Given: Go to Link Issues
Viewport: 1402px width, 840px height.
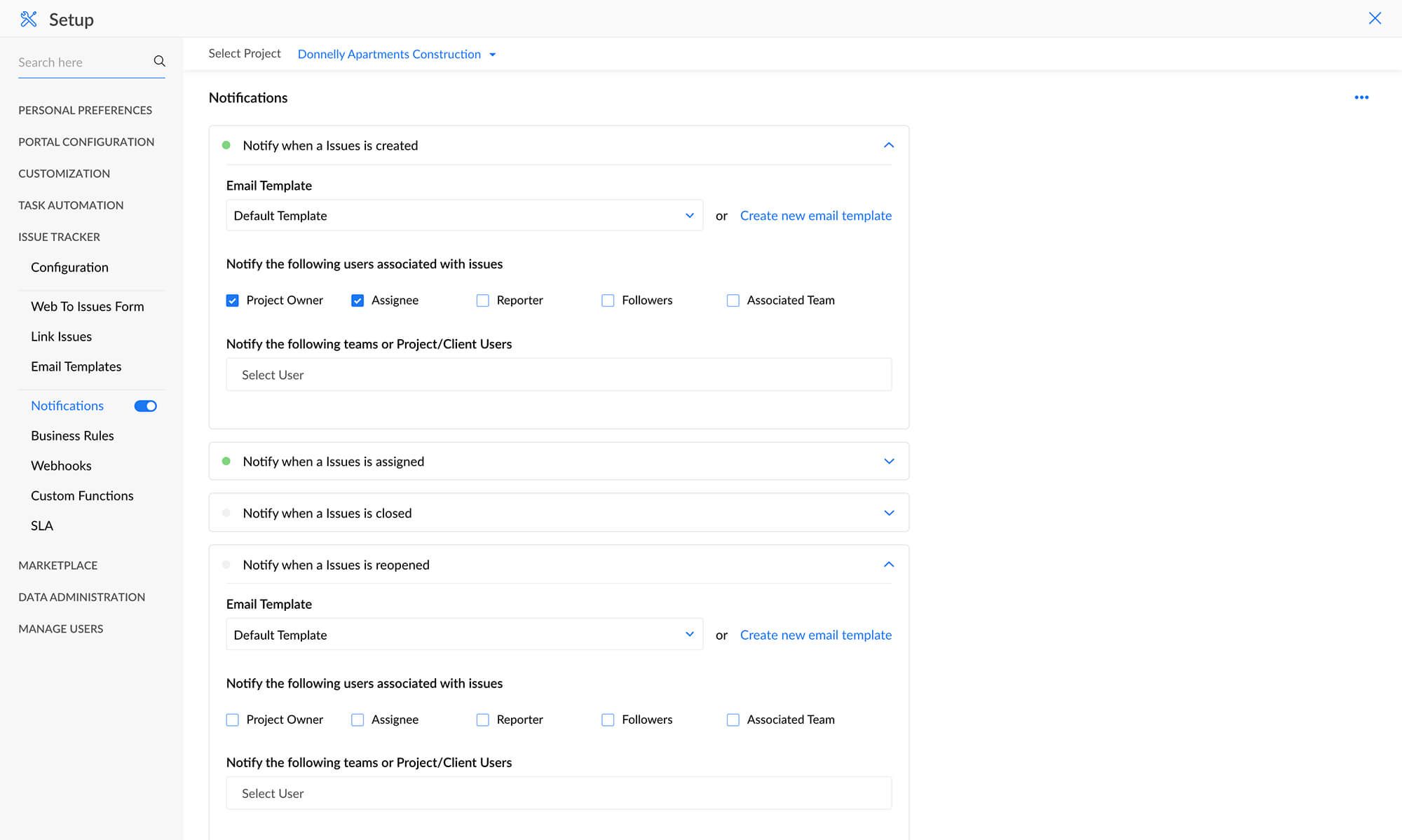Looking at the screenshot, I should pyautogui.click(x=61, y=336).
